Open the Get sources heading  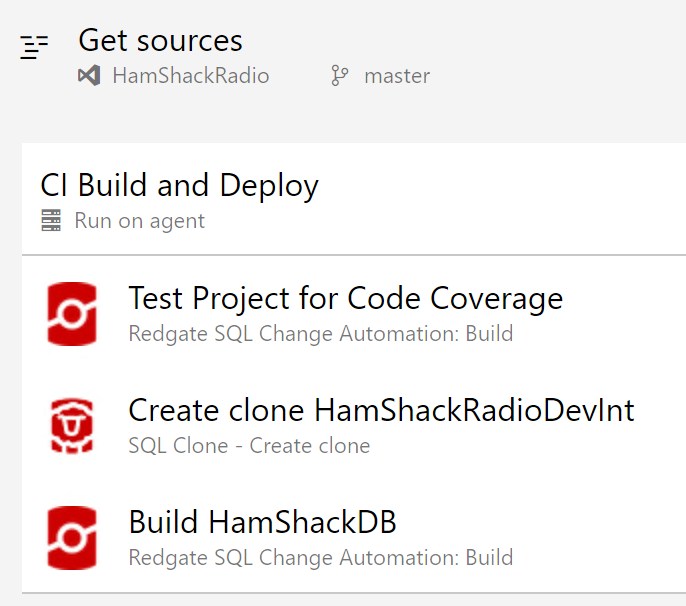160,40
